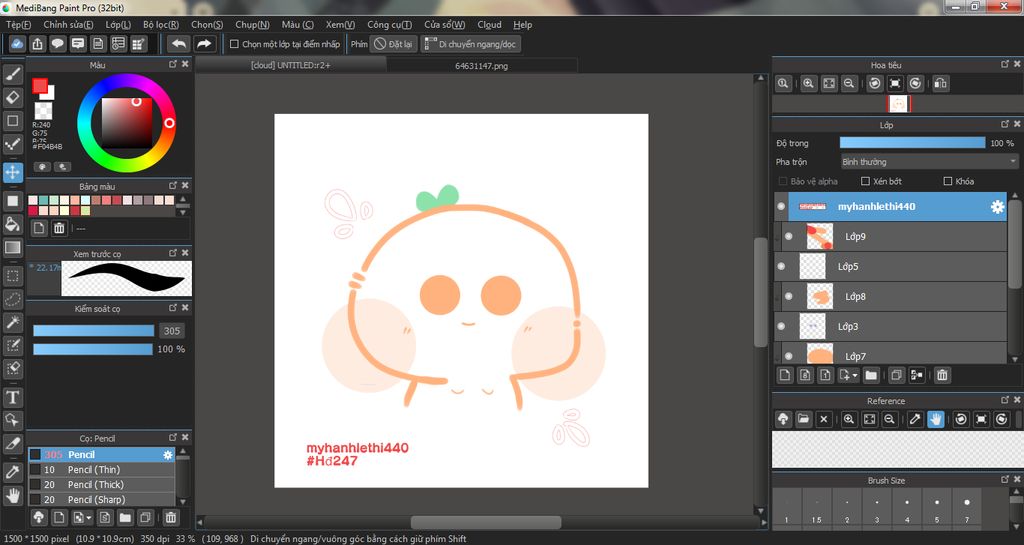This screenshot has width=1024, height=545.
Task: Hide the Lớp3 layer
Action: point(782,326)
